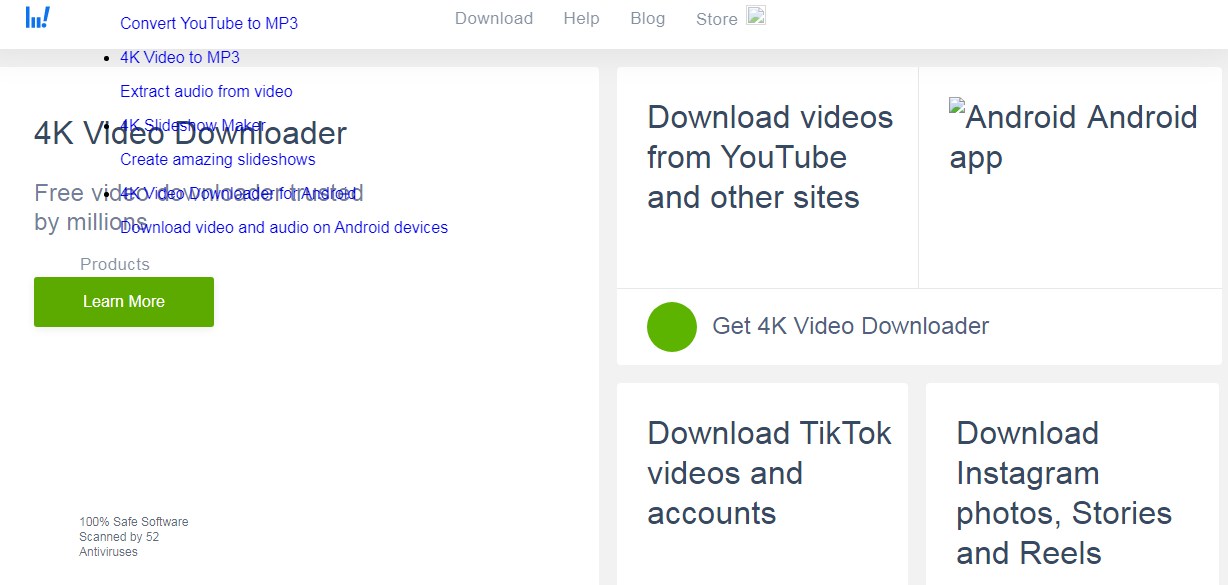The image size is (1228, 585).
Task: Open the 4K Slideshow Maker link
Action: click(192, 125)
